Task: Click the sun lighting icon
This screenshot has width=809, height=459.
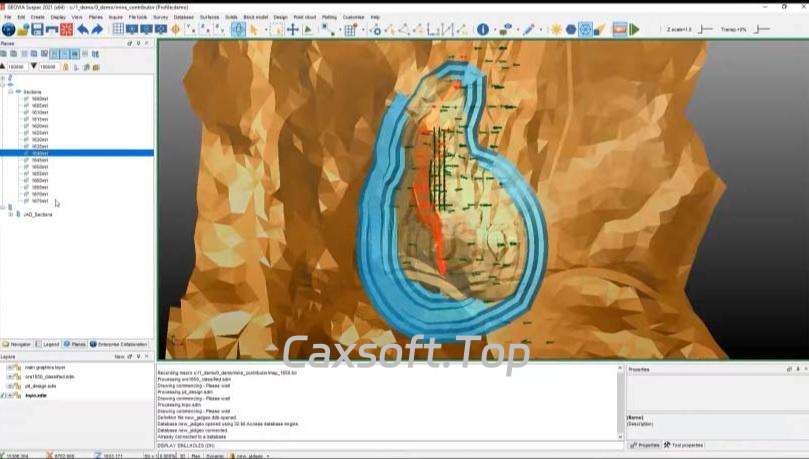Action: pos(555,30)
